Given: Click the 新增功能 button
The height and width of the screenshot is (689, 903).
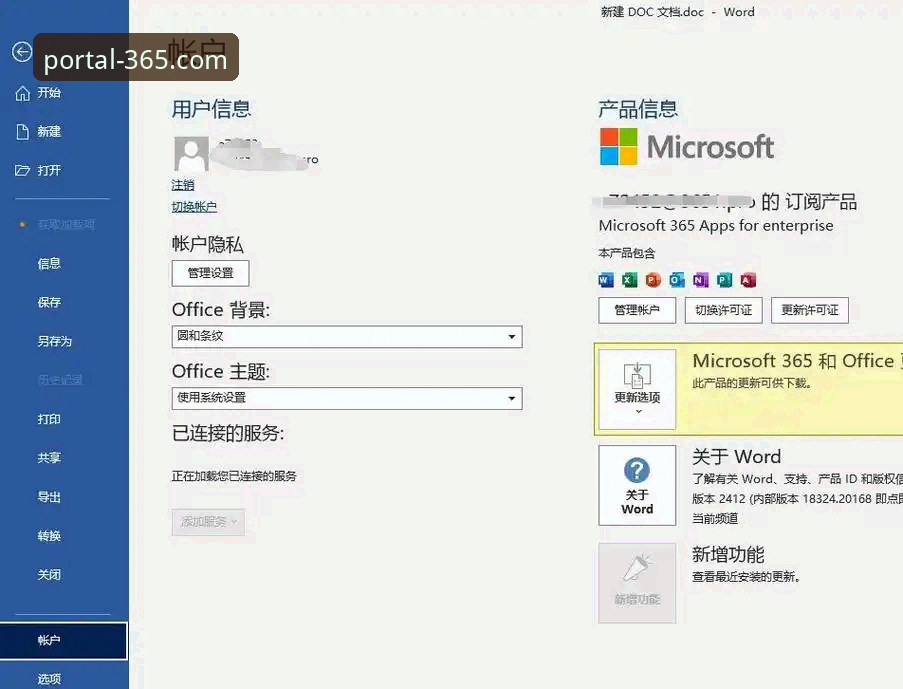Looking at the screenshot, I should coord(637,582).
